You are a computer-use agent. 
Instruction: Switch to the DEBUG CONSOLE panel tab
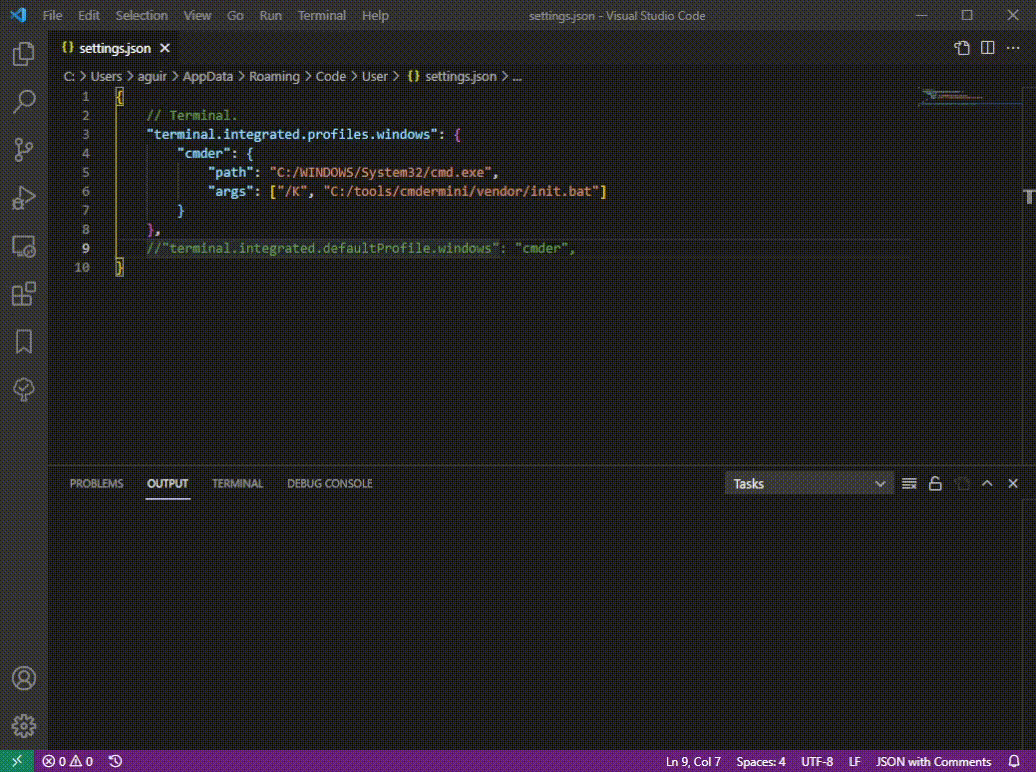click(330, 484)
